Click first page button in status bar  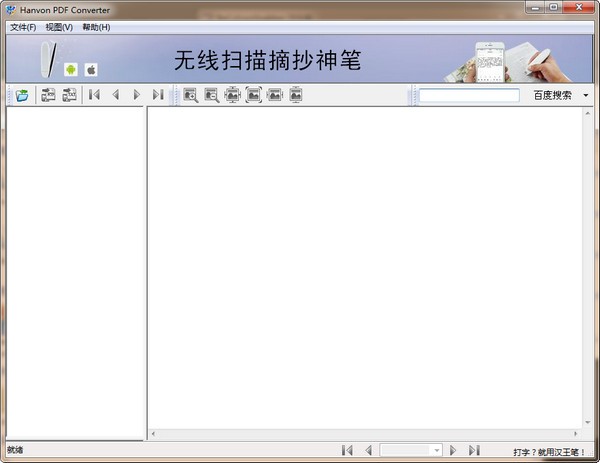pos(347,450)
